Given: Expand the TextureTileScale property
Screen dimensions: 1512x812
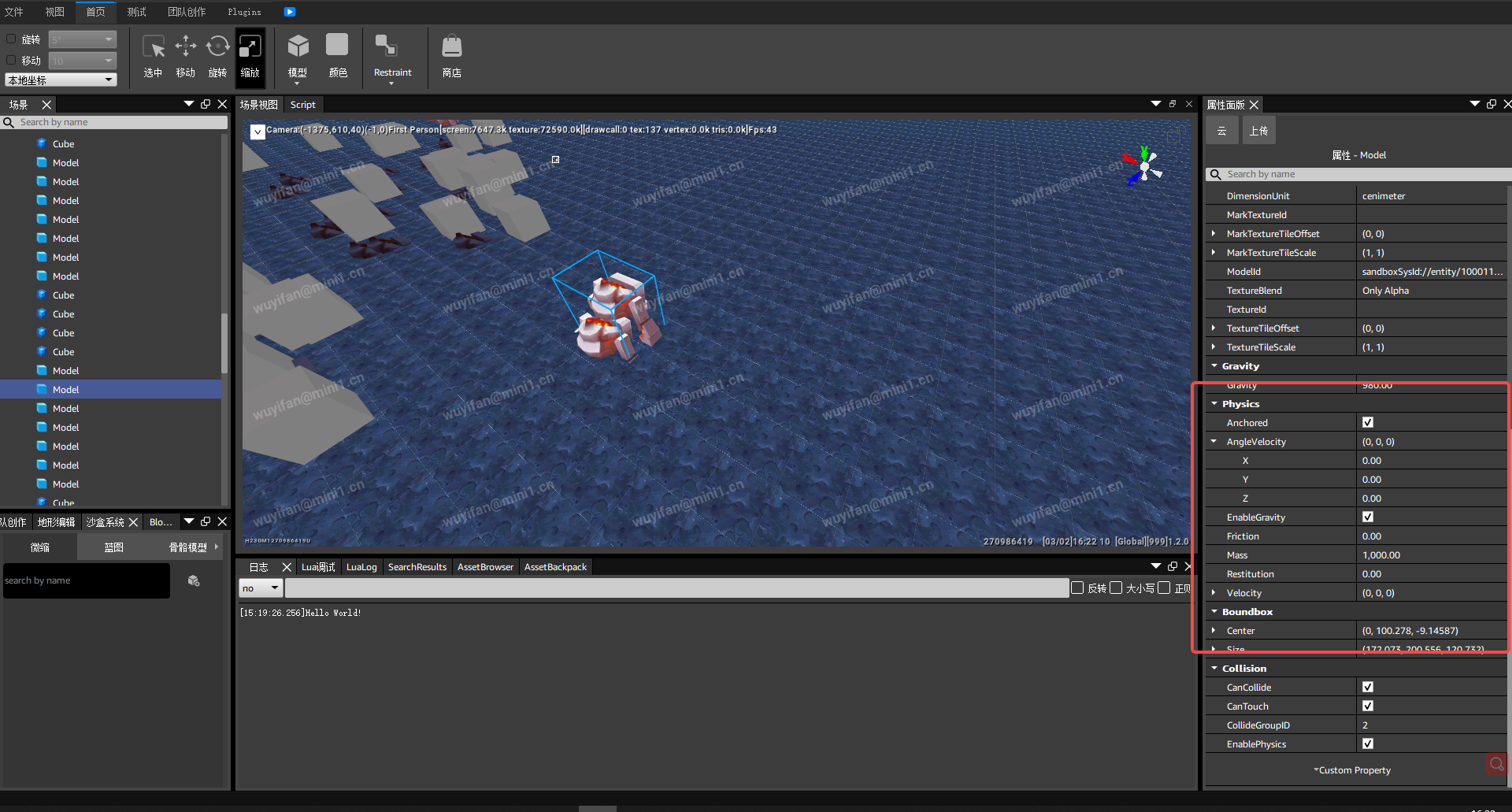Looking at the screenshot, I should pos(1214,347).
